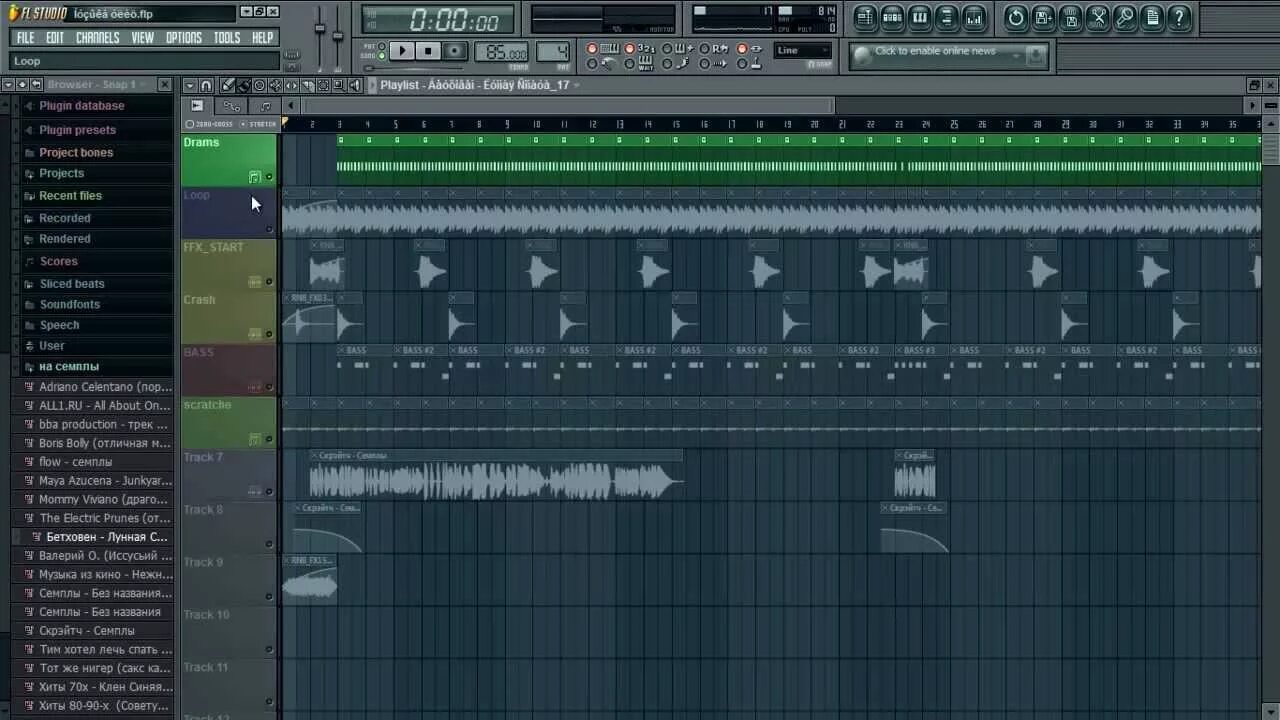Click the Undo history circular arrow icon

tap(1016, 17)
